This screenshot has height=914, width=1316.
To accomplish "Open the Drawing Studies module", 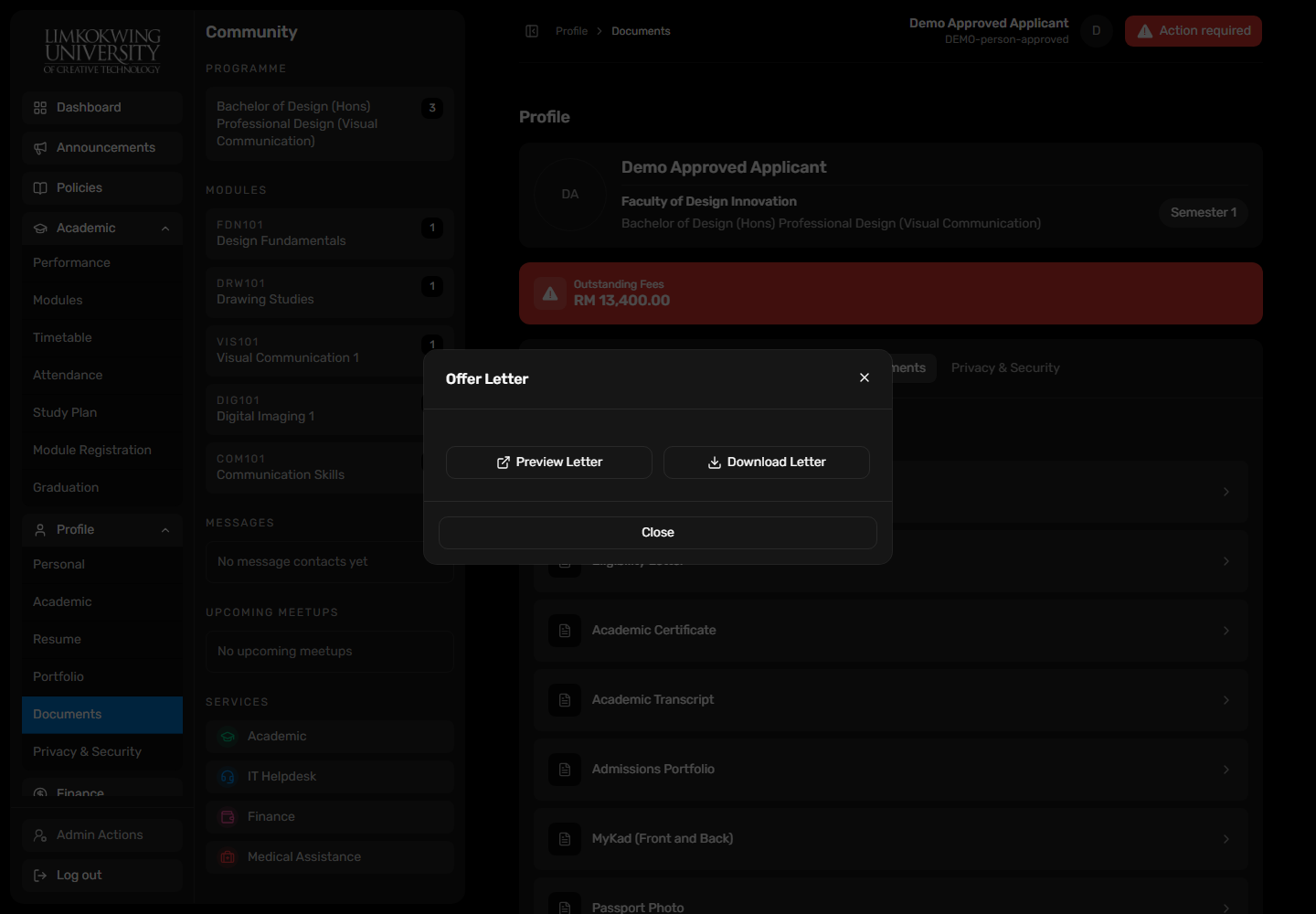I will (x=330, y=292).
